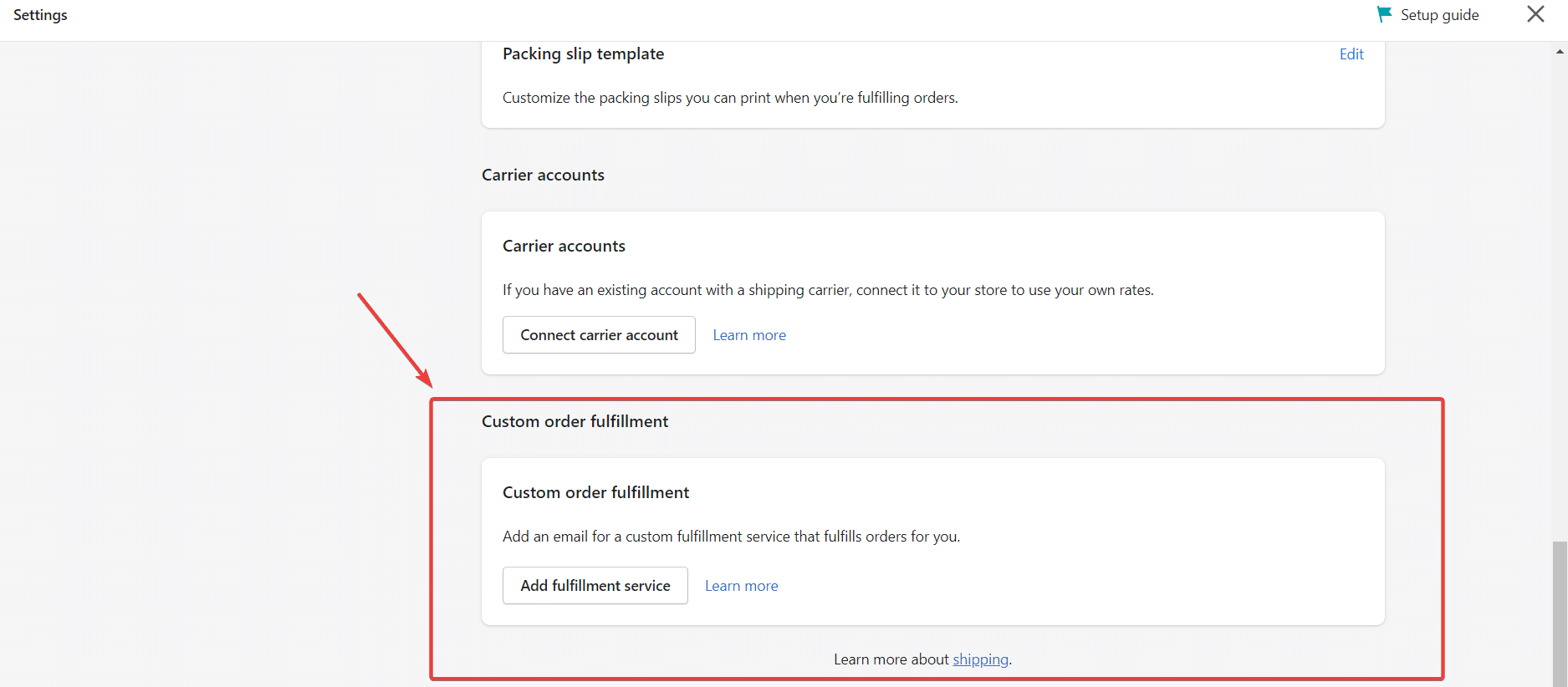The width and height of the screenshot is (1568, 687).
Task: Open the Setup guide text link
Action: (x=1439, y=15)
